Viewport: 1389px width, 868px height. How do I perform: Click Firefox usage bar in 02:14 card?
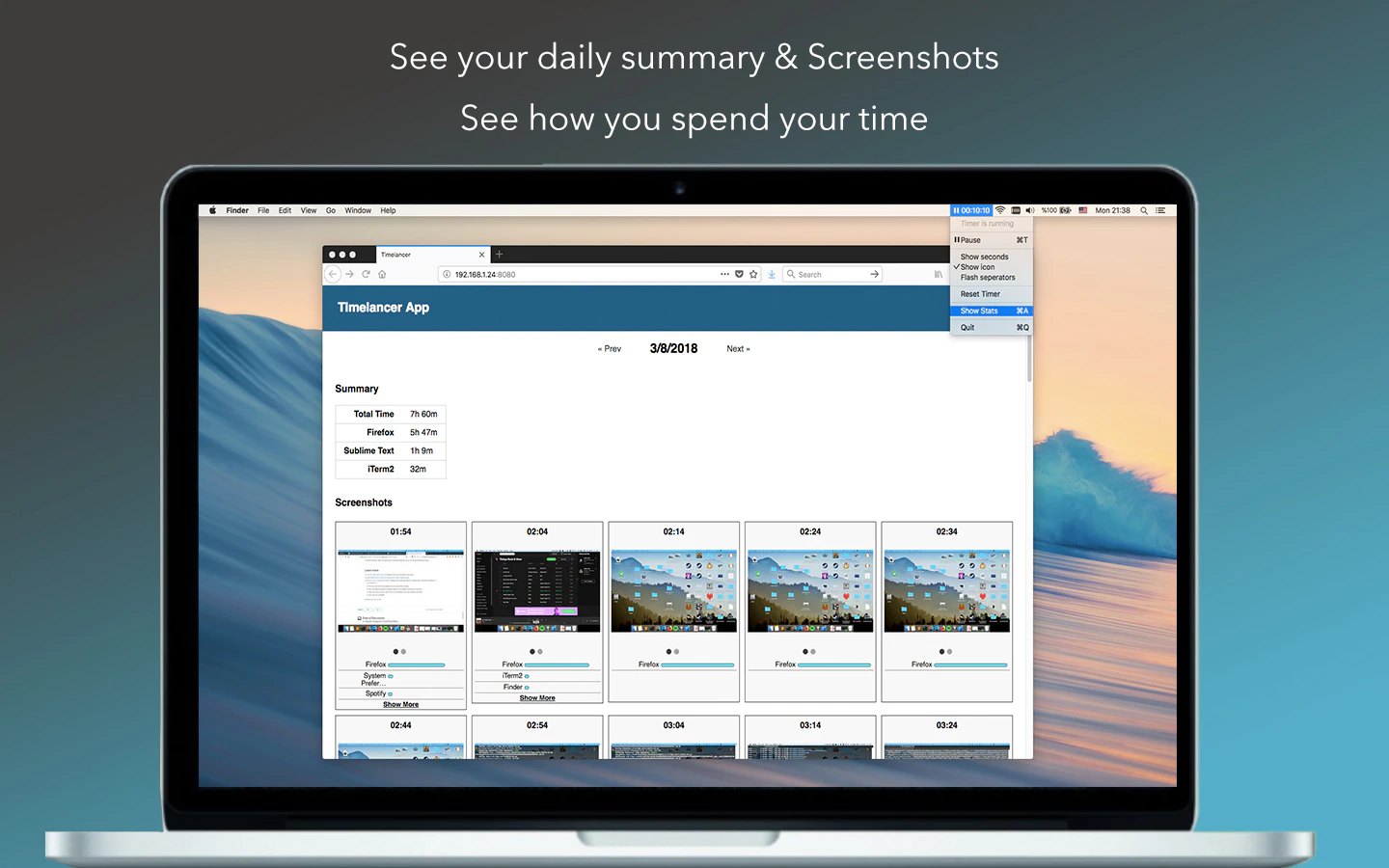click(x=698, y=665)
